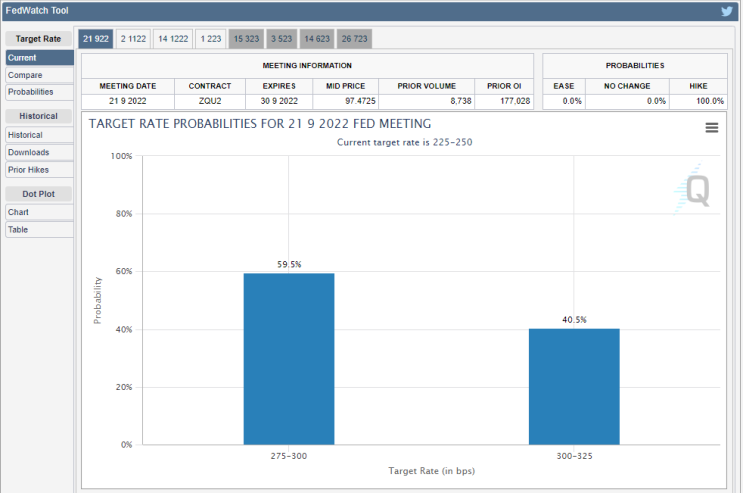Open the Dot Plot Chart
The image size is (743, 493).
[40, 212]
